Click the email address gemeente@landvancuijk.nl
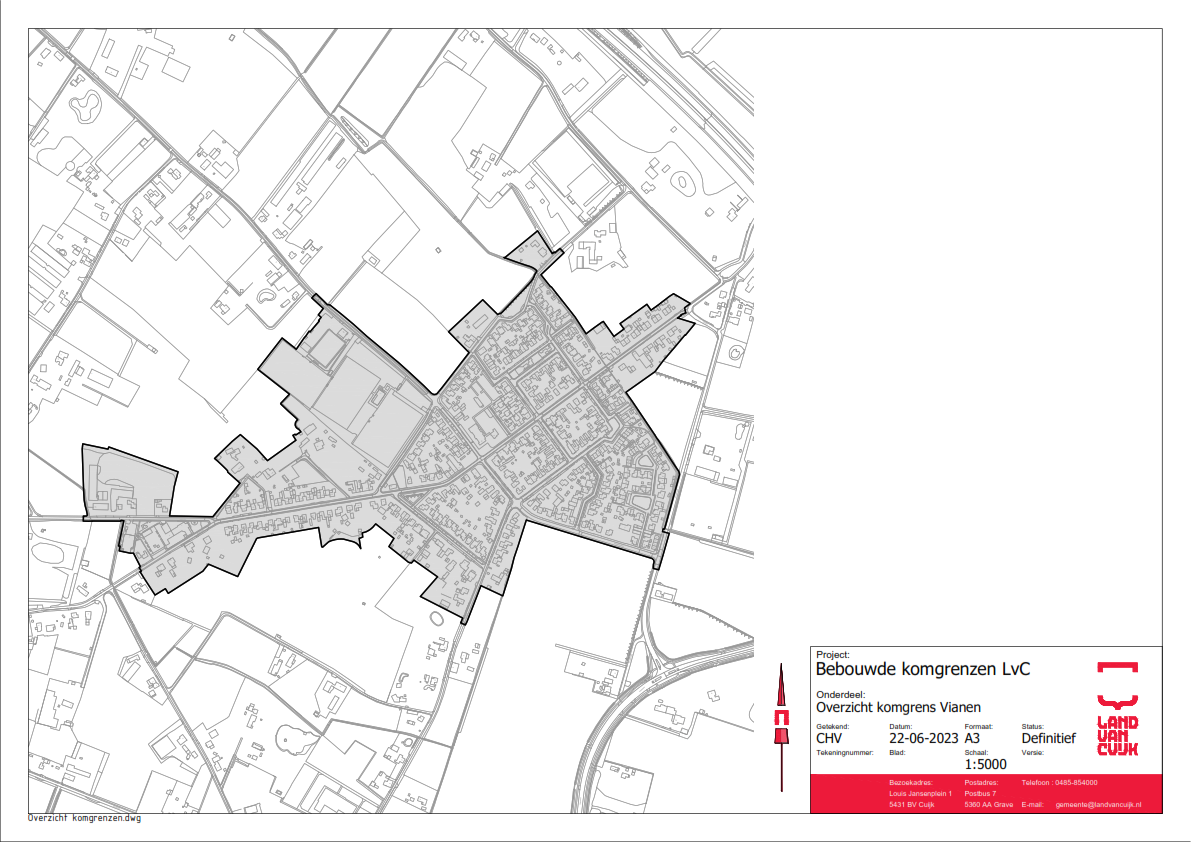The height and width of the screenshot is (842, 1191). [1098, 804]
